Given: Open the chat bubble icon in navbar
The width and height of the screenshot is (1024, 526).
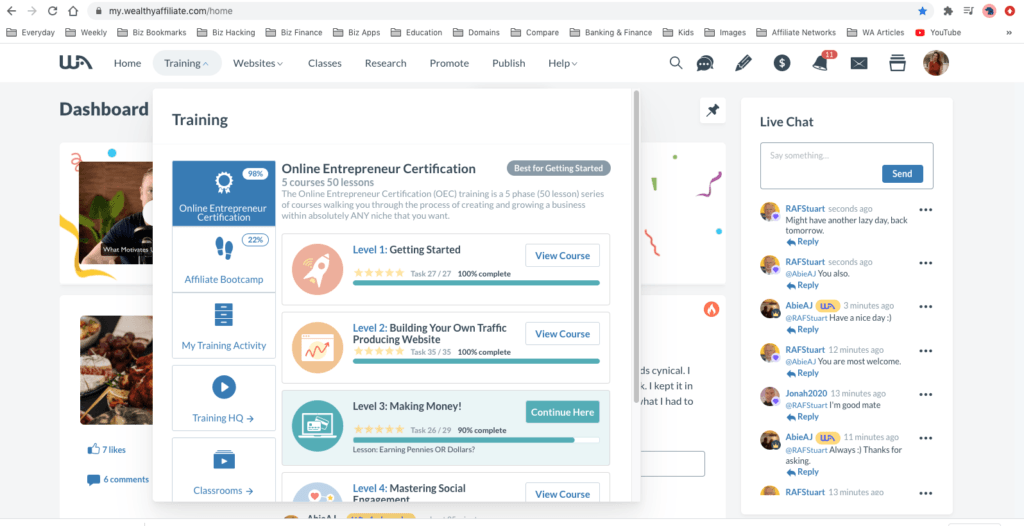Looking at the screenshot, I should click(x=705, y=63).
